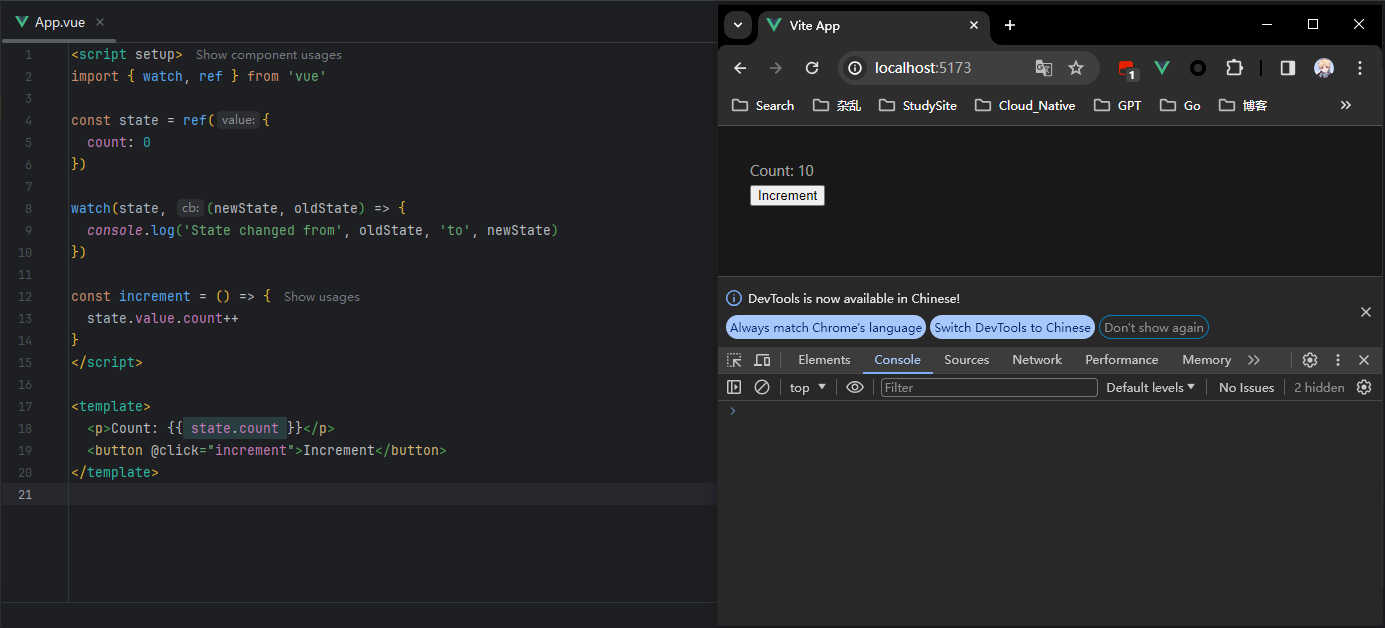Create a live expression eye icon
Image resolution: width=1385 pixels, height=628 pixels.
[x=855, y=387]
